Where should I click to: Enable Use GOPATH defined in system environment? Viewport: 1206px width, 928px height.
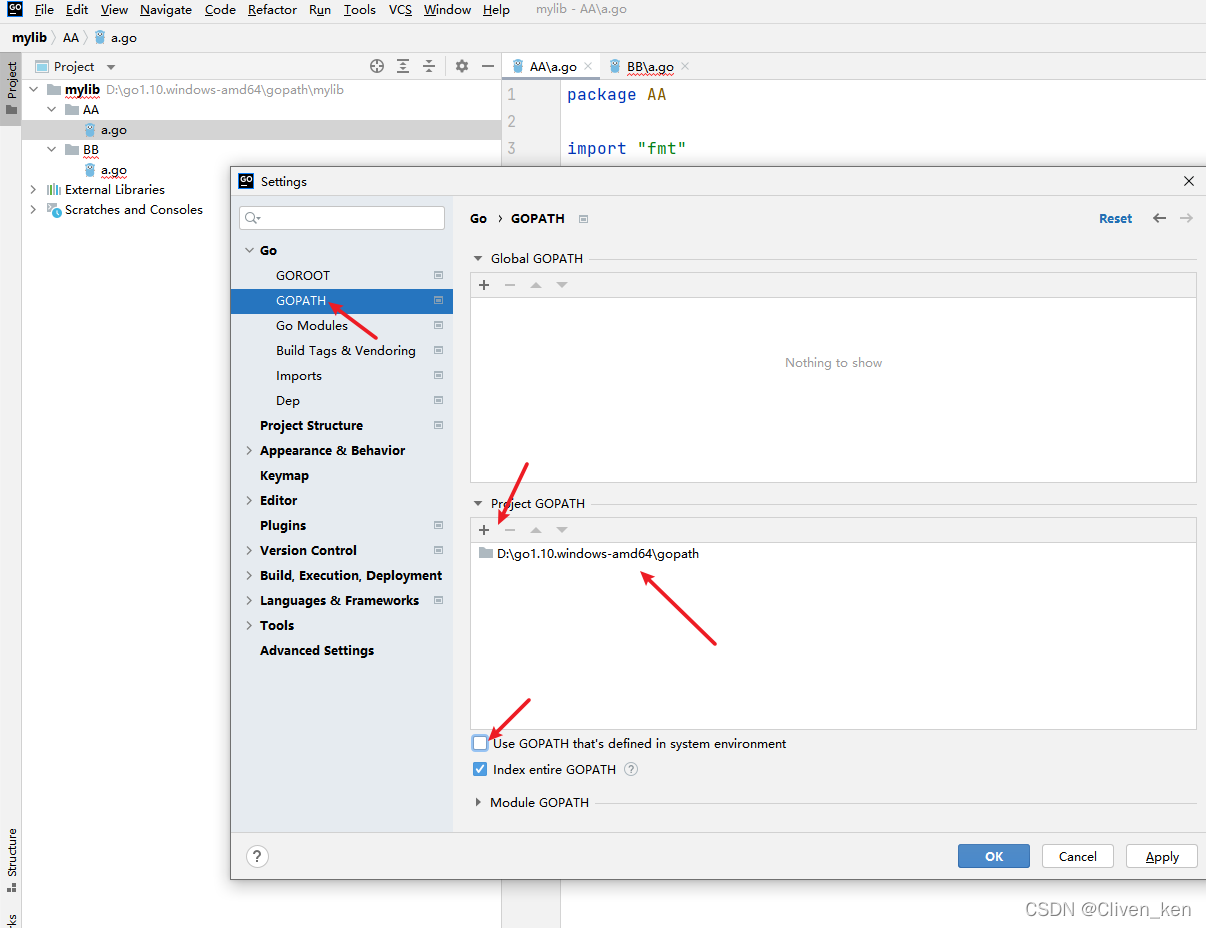(481, 743)
